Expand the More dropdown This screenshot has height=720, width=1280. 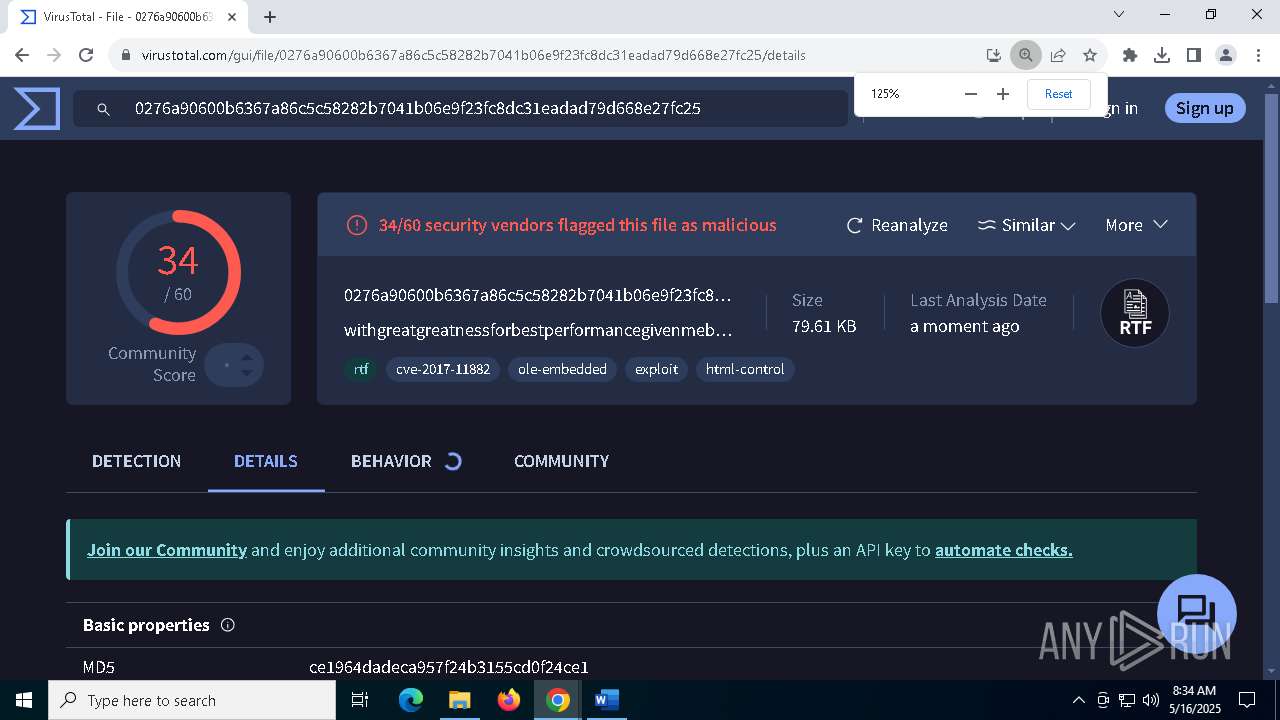click(1136, 225)
